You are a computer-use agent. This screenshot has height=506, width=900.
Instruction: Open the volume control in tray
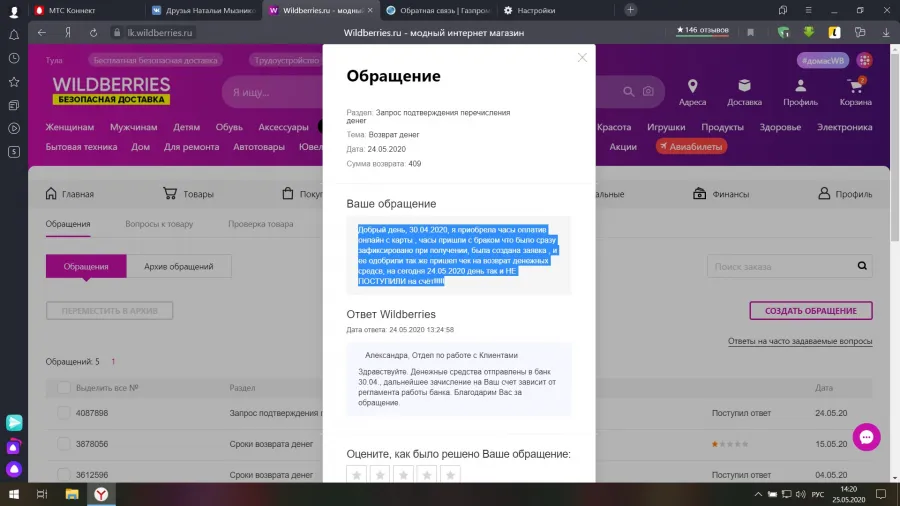click(x=801, y=494)
